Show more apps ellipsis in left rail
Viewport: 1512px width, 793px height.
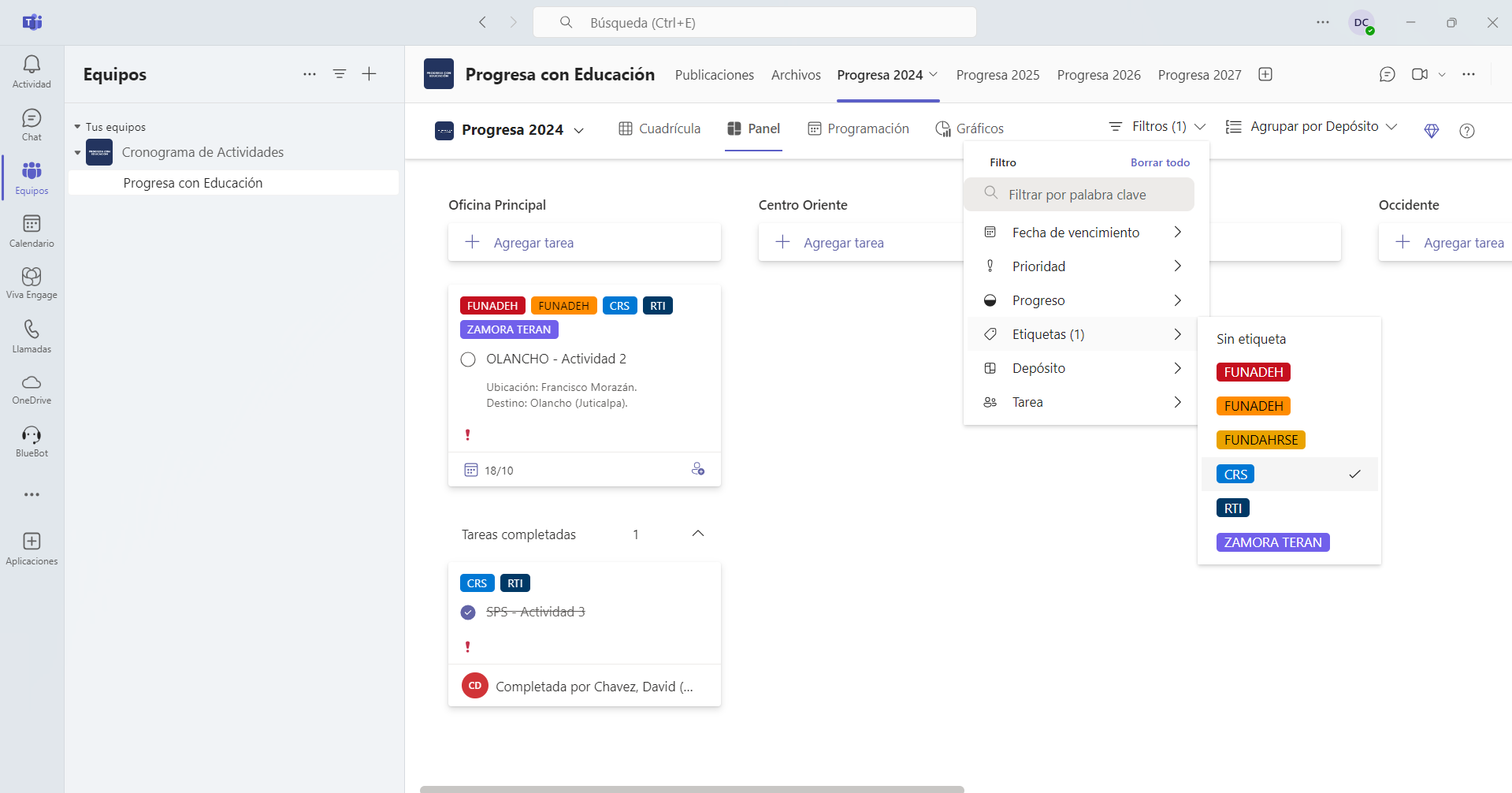pyautogui.click(x=32, y=495)
